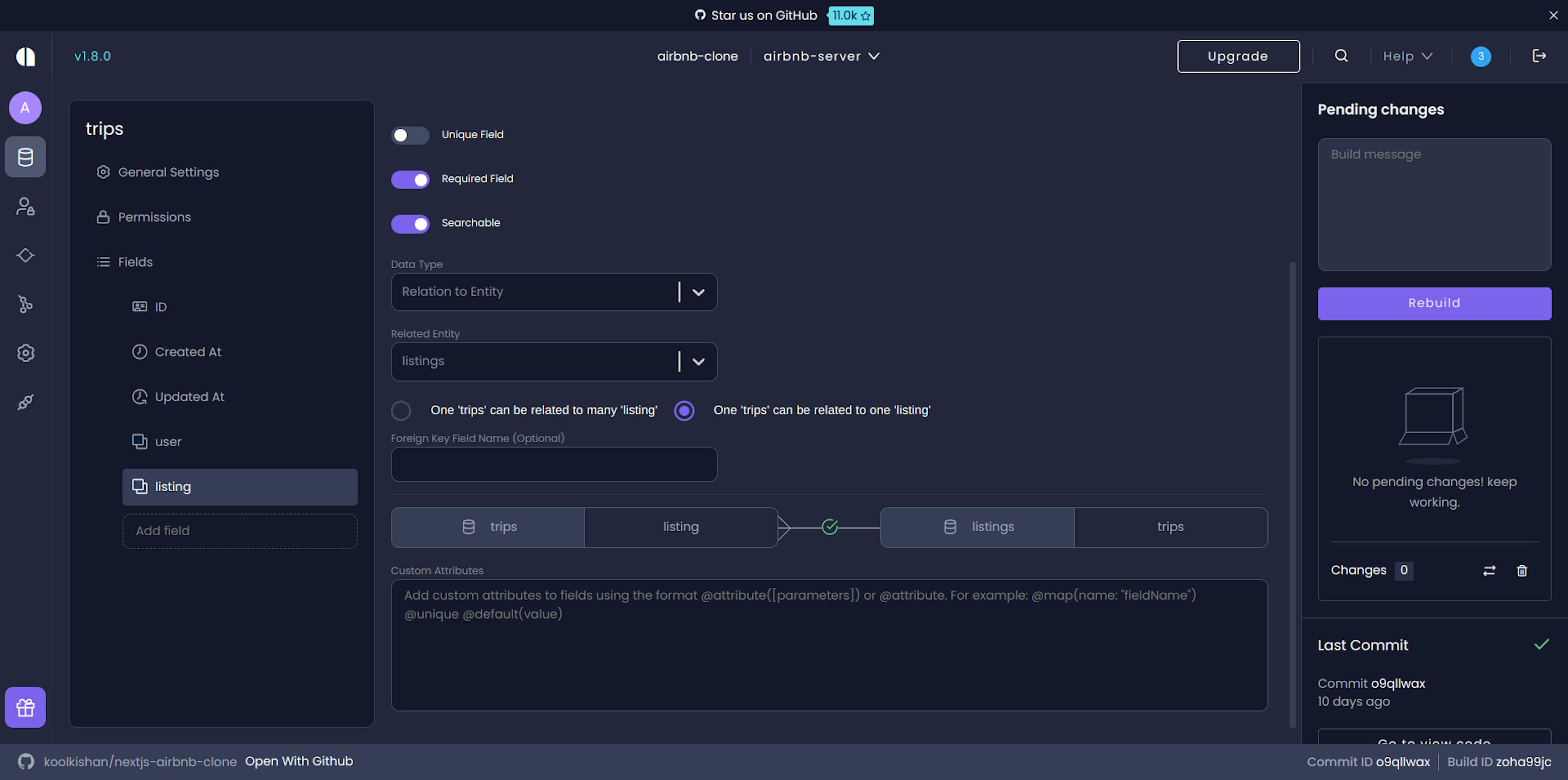The height and width of the screenshot is (780, 1568).
Task: Enable the Unique Field toggle
Action: point(410,135)
